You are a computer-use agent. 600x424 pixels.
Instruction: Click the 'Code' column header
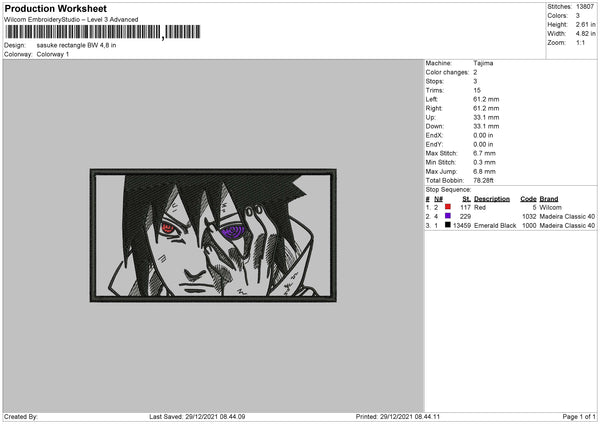pos(528,199)
